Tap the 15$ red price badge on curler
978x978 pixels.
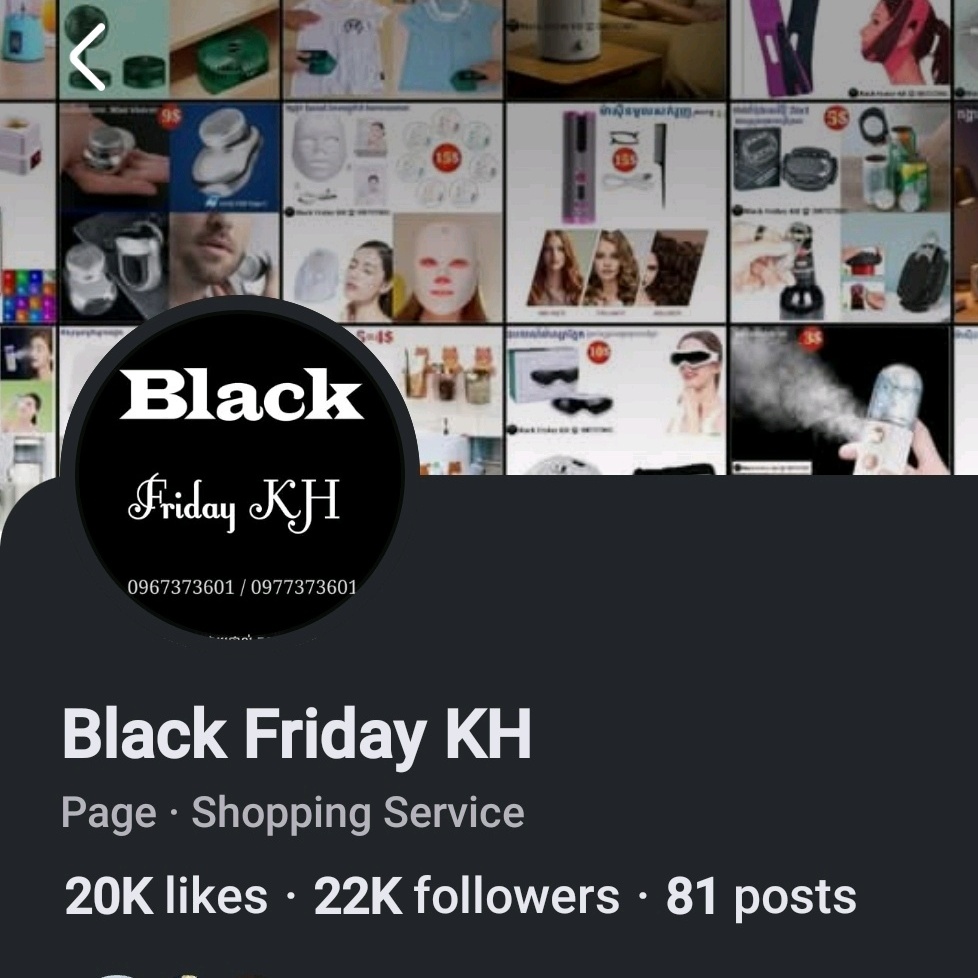pyautogui.click(x=625, y=160)
